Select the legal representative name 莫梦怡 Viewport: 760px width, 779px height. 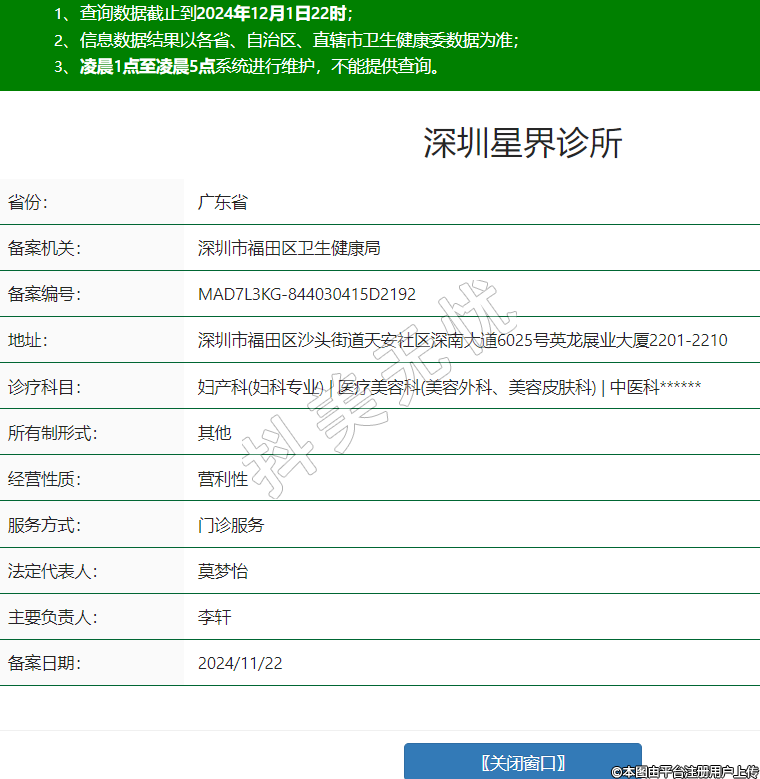pyautogui.click(x=223, y=571)
